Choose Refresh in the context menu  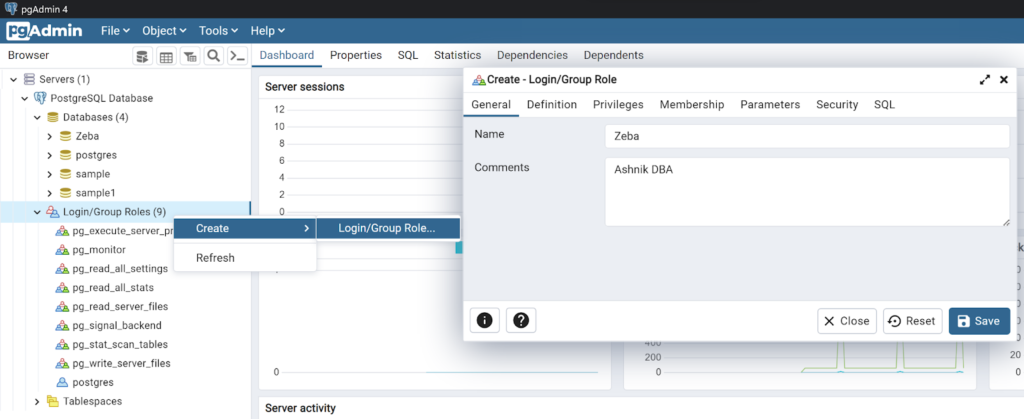pos(245,258)
